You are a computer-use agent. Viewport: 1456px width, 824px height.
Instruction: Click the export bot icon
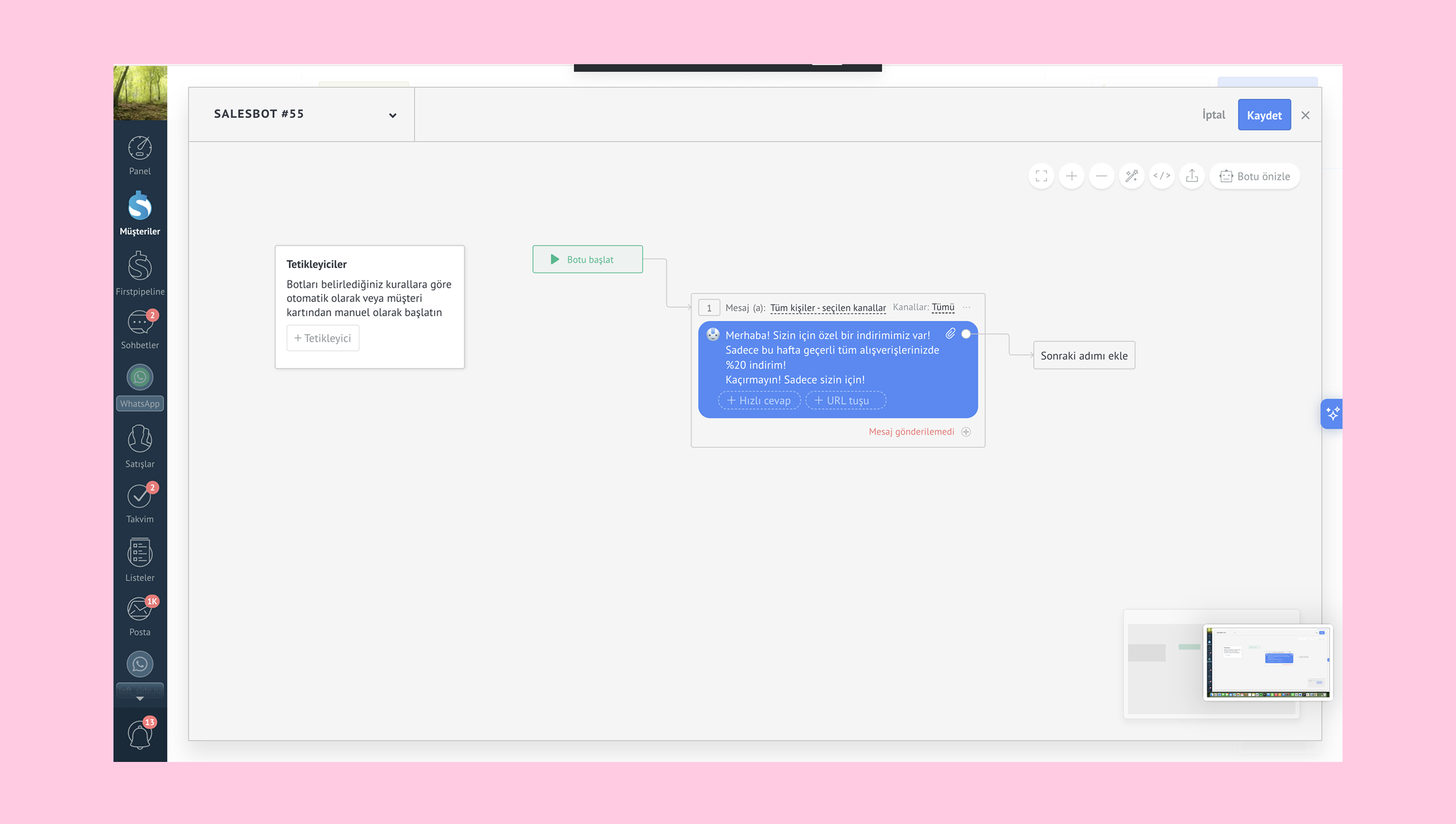[x=1192, y=176]
